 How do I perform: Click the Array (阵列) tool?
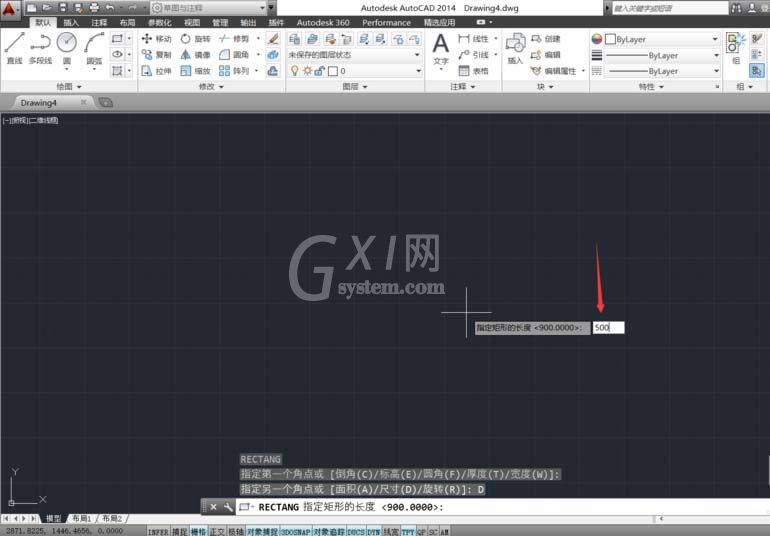[234, 71]
